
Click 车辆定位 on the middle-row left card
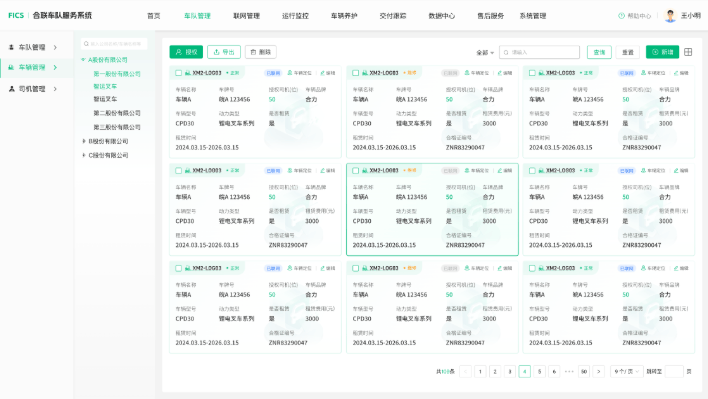299,171
